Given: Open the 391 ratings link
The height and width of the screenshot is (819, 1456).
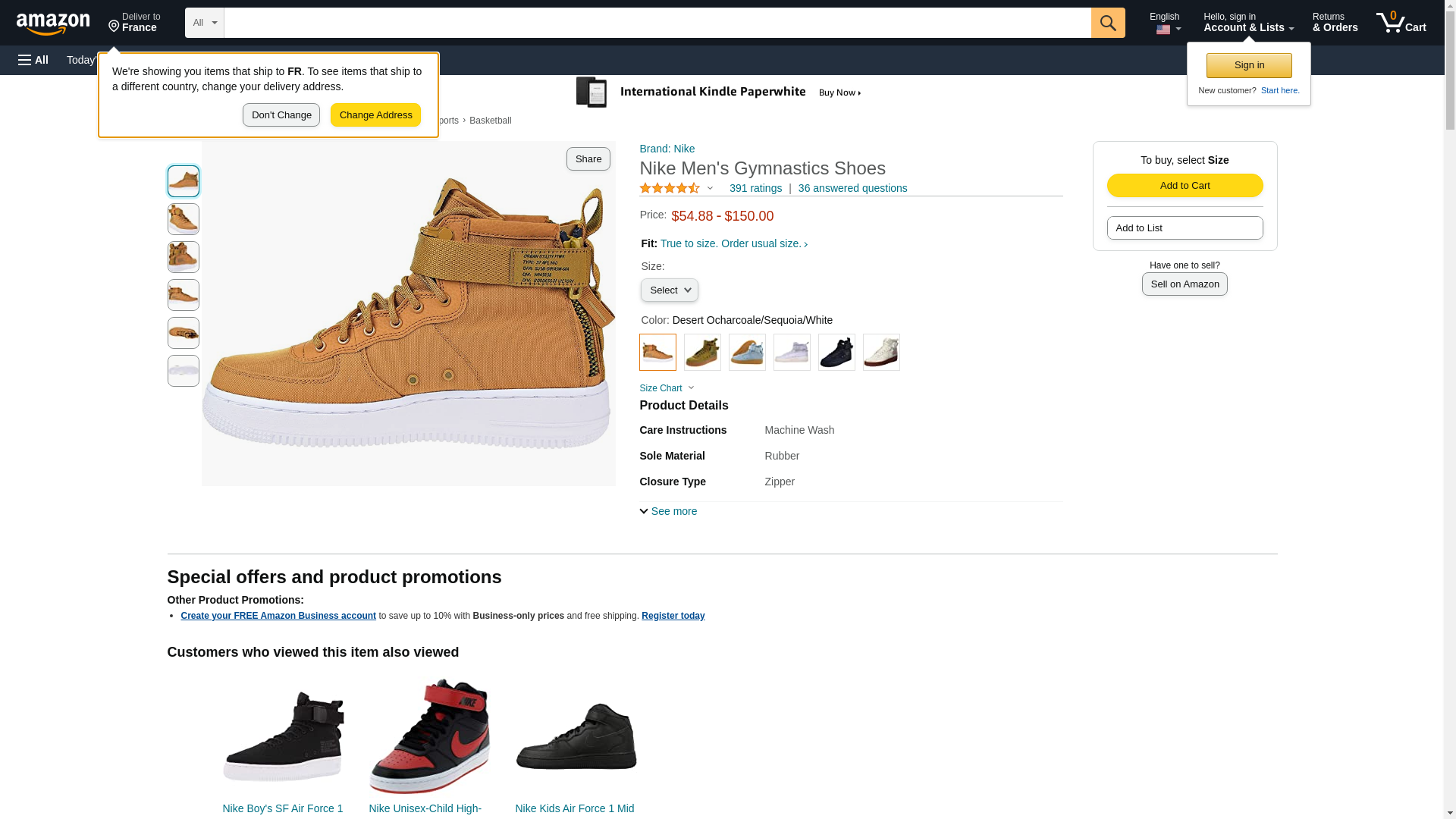Looking at the screenshot, I should (x=755, y=188).
